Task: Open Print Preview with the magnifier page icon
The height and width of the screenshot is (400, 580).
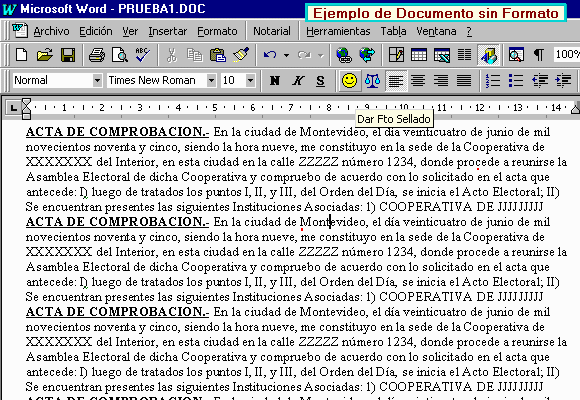Action: (120, 55)
